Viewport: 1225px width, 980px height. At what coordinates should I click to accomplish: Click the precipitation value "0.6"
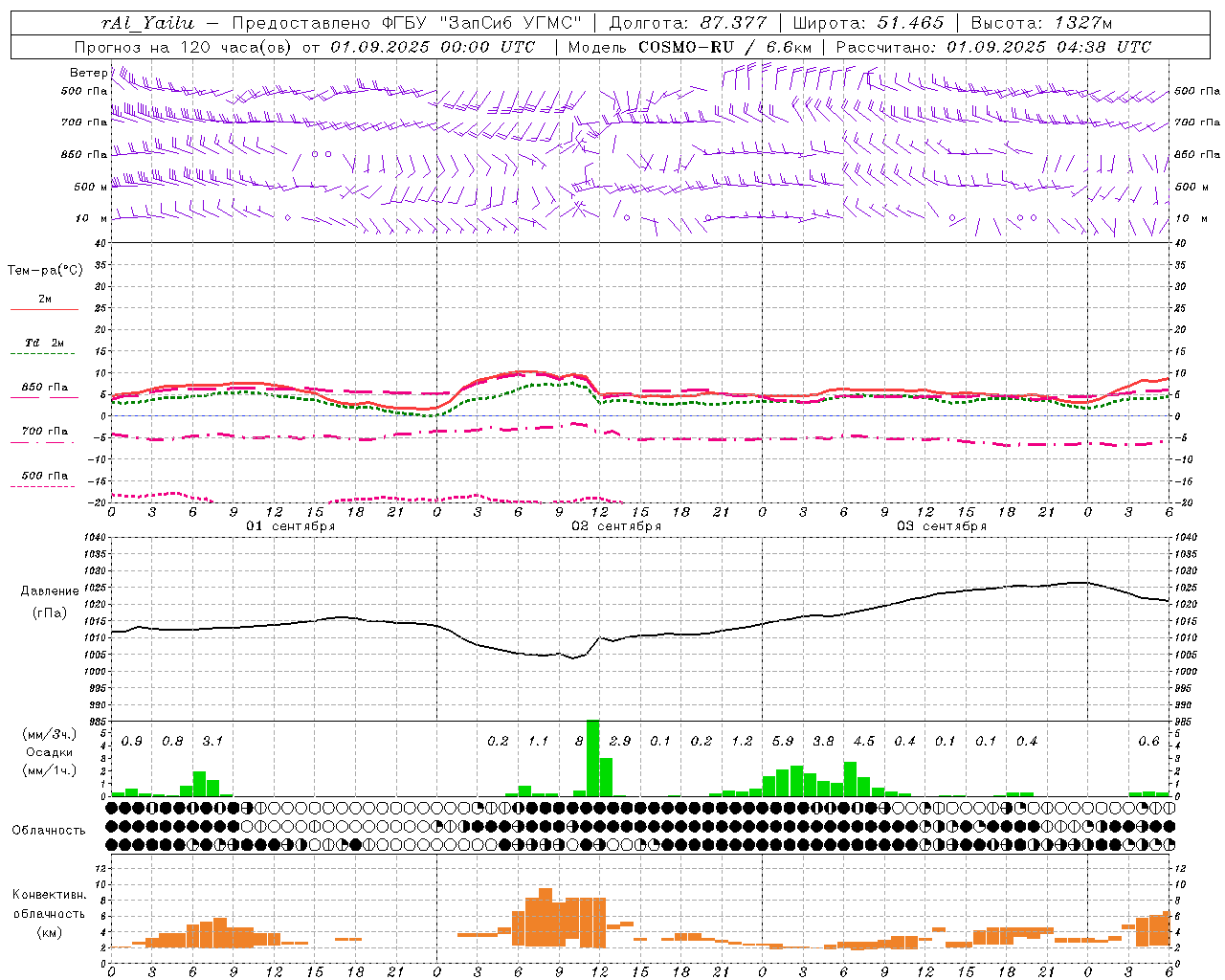click(1148, 741)
